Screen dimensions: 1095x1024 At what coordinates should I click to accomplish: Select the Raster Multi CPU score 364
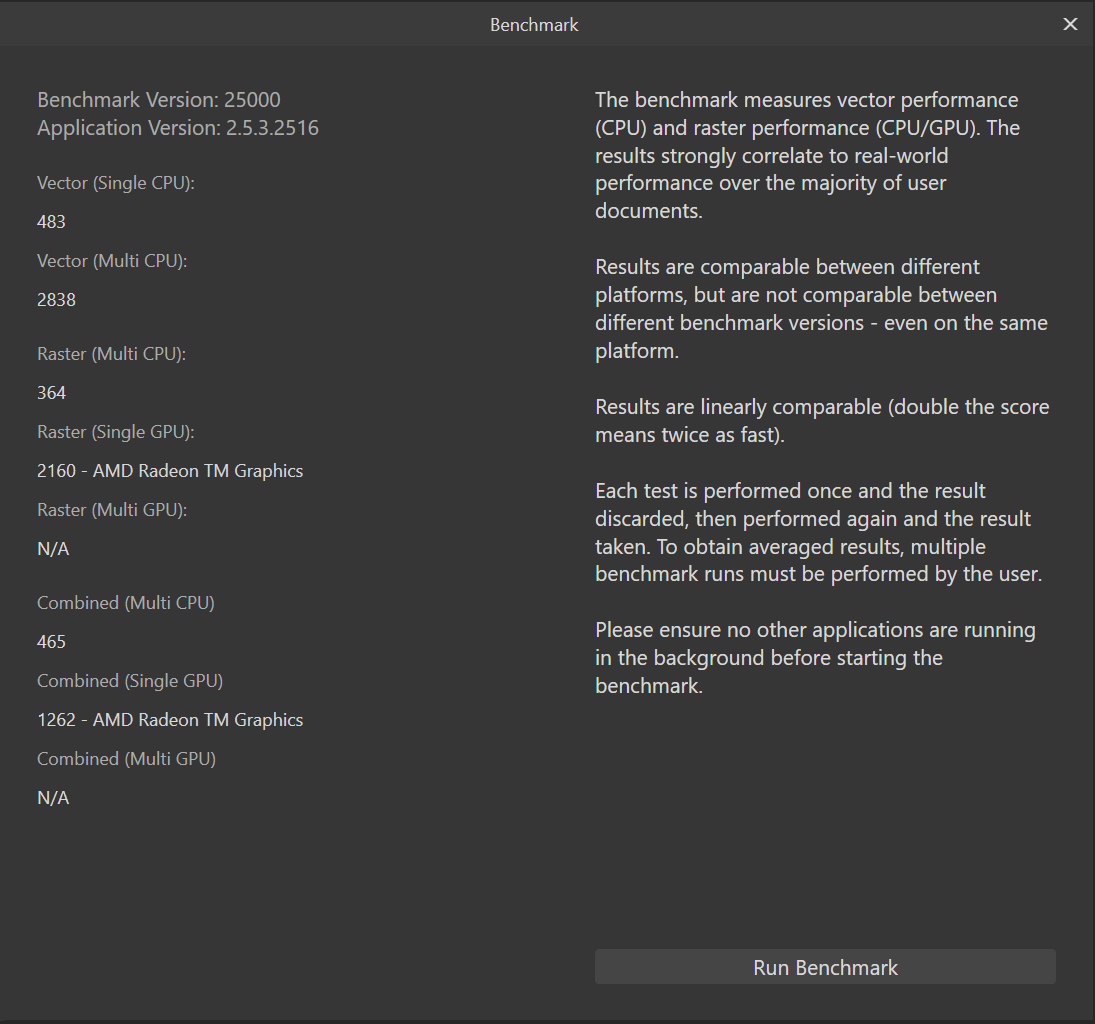pyautogui.click(x=51, y=392)
